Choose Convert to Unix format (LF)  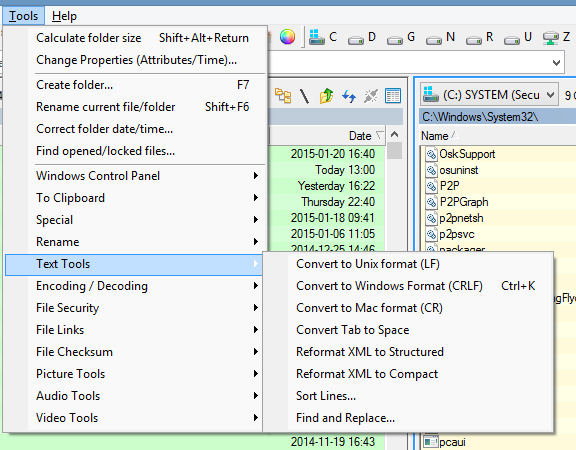[368, 264]
